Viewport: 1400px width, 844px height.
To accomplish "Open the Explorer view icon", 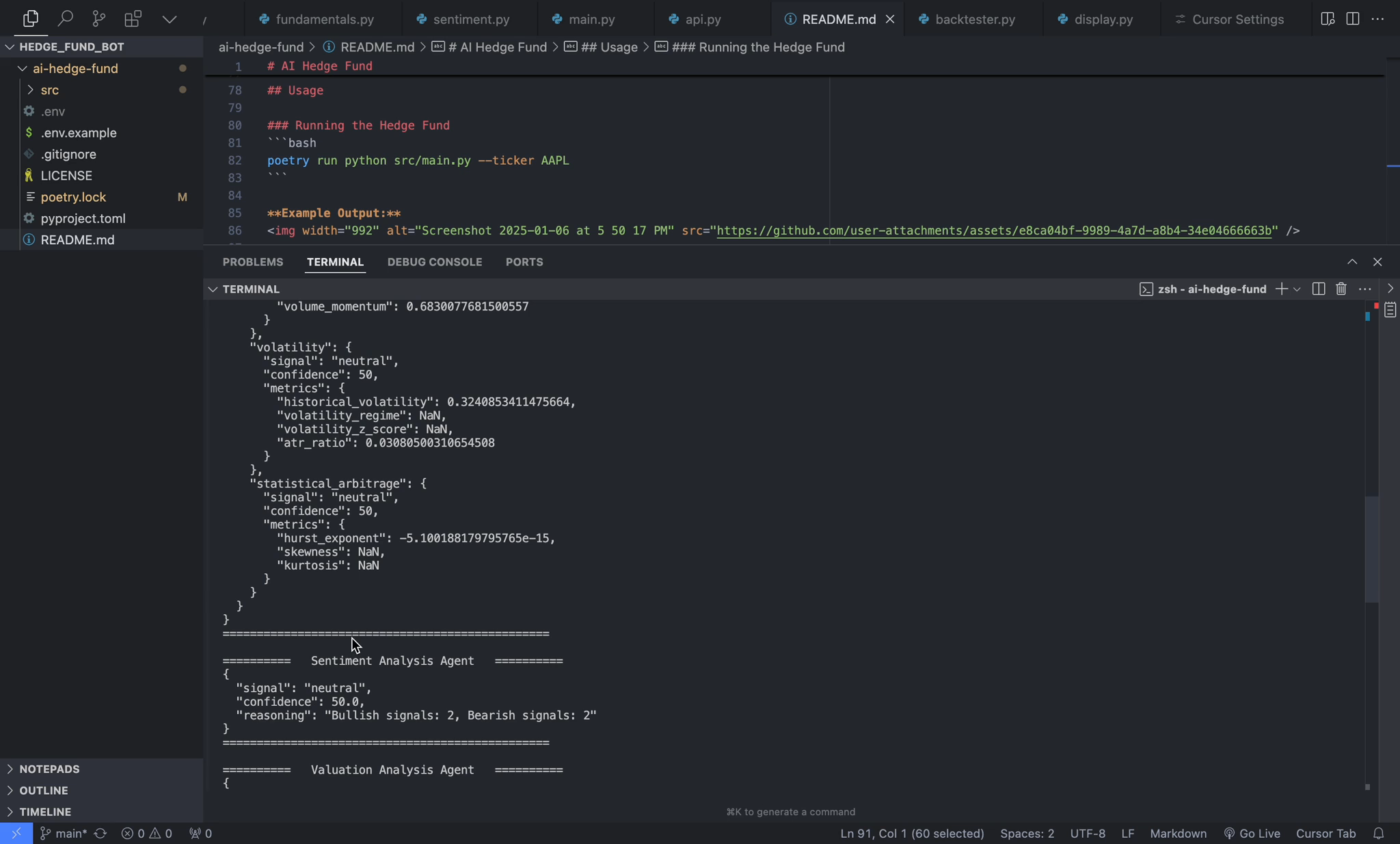I will 31,18.
